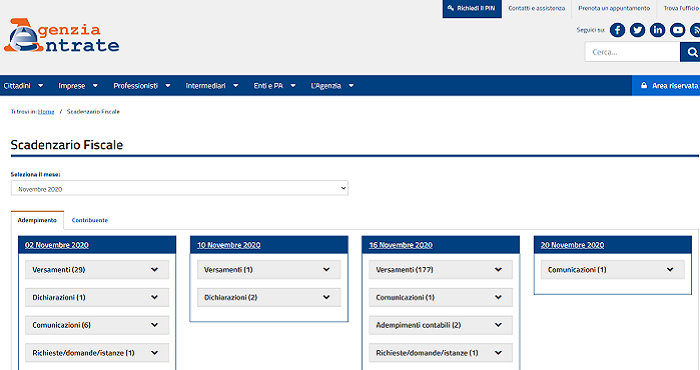Viewport: 700px width, 370px height.
Task: Open the Enti e PA menu
Action: pyautogui.click(x=275, y=86)
